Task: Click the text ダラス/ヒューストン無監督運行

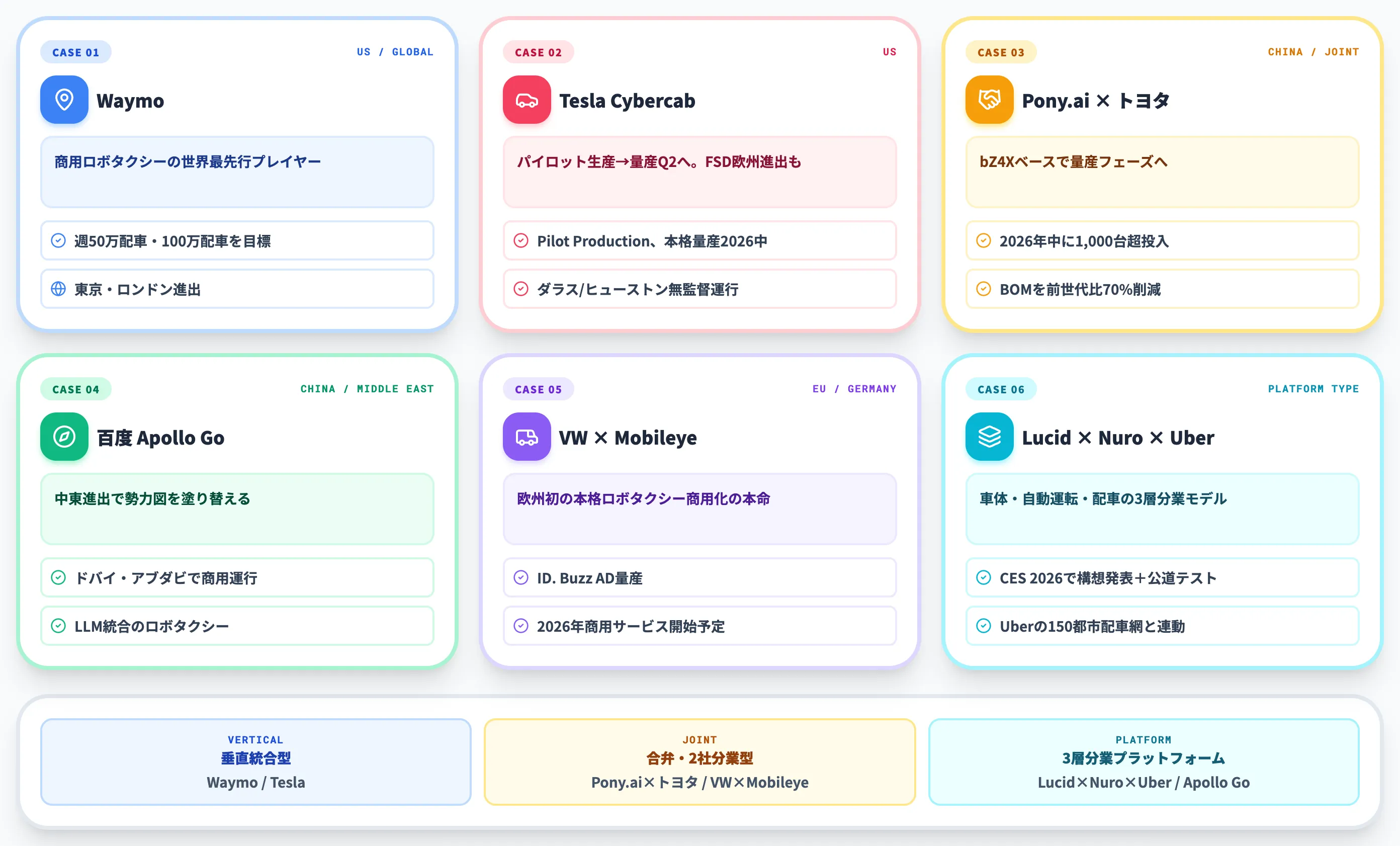Action: 638,289
